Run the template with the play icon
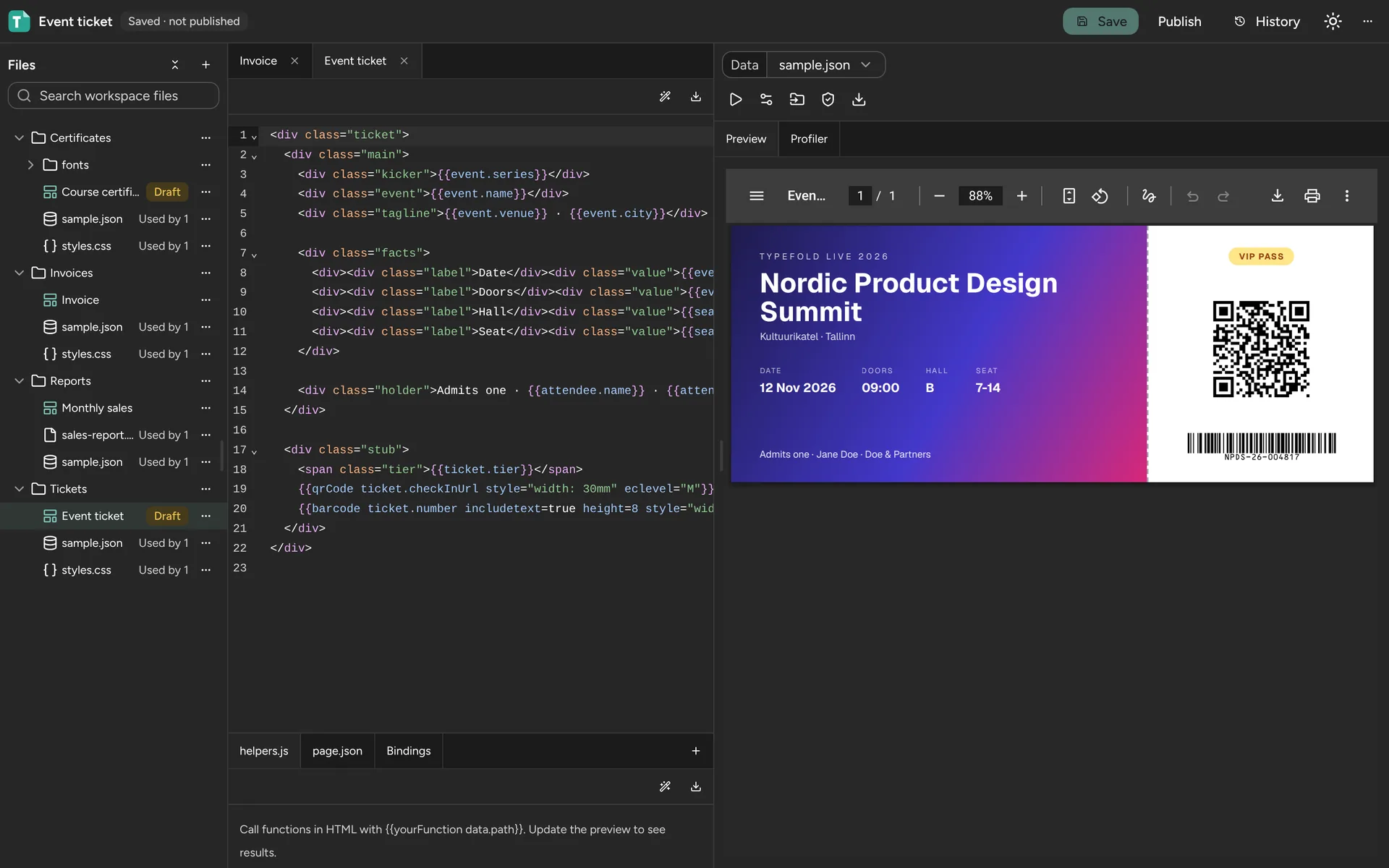This screenshot has width=1389, height=868. point(736,100)
